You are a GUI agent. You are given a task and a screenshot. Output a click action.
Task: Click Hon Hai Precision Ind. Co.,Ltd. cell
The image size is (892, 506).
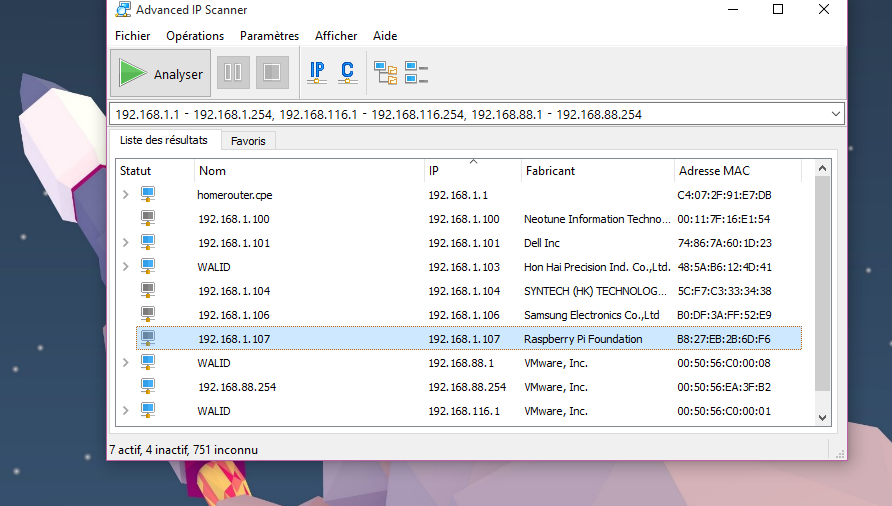point(597,267)
